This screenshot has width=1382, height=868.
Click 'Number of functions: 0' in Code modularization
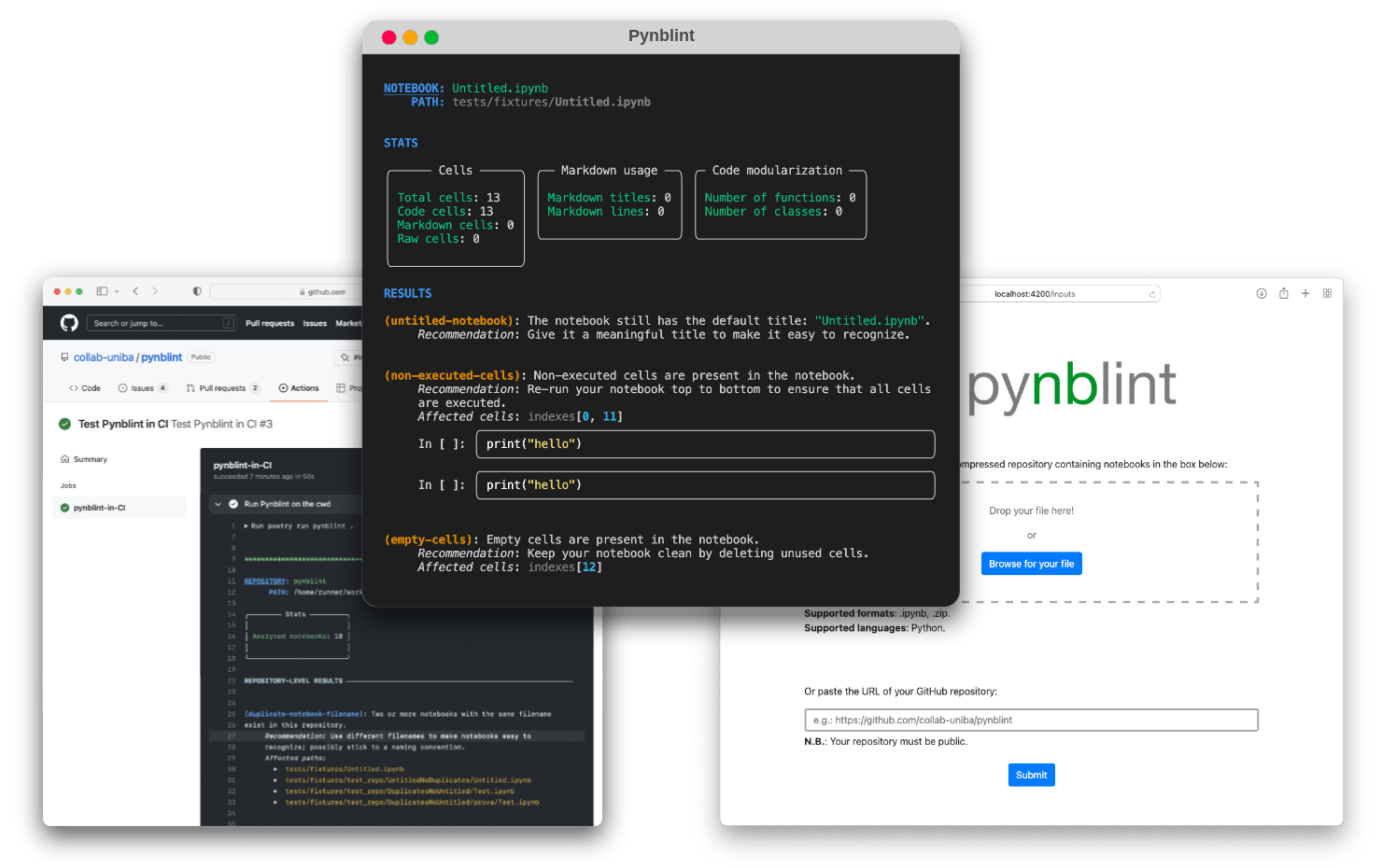coord(780,198)
